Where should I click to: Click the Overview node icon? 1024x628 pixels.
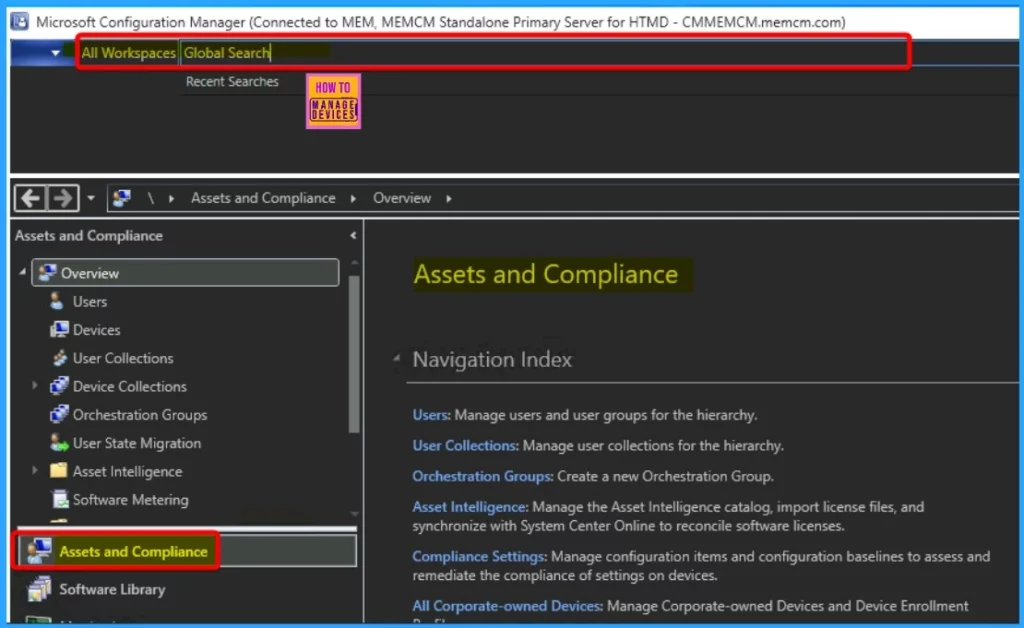[47, 273]
